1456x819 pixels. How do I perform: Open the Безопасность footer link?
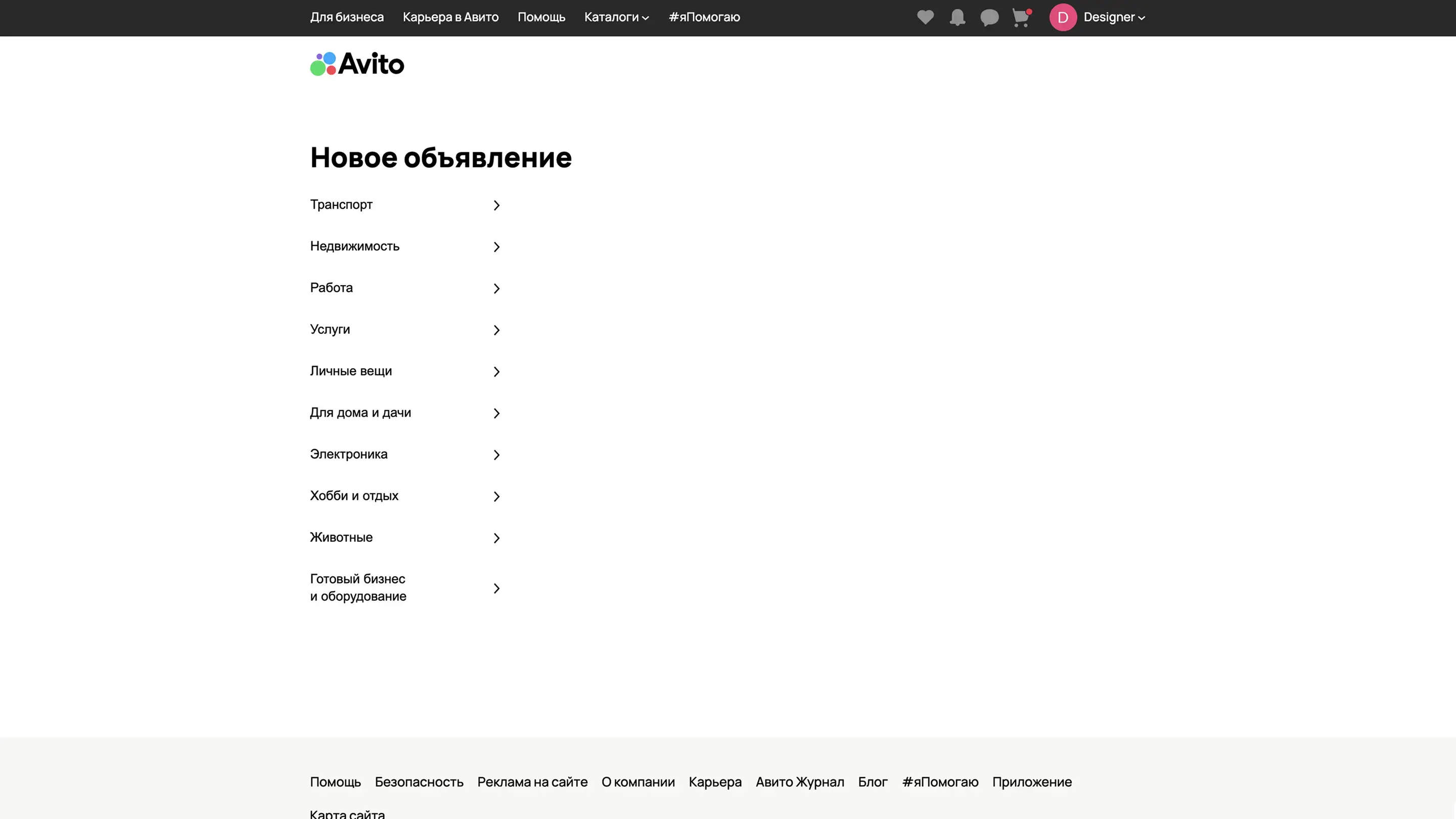[x=419, y=782]
